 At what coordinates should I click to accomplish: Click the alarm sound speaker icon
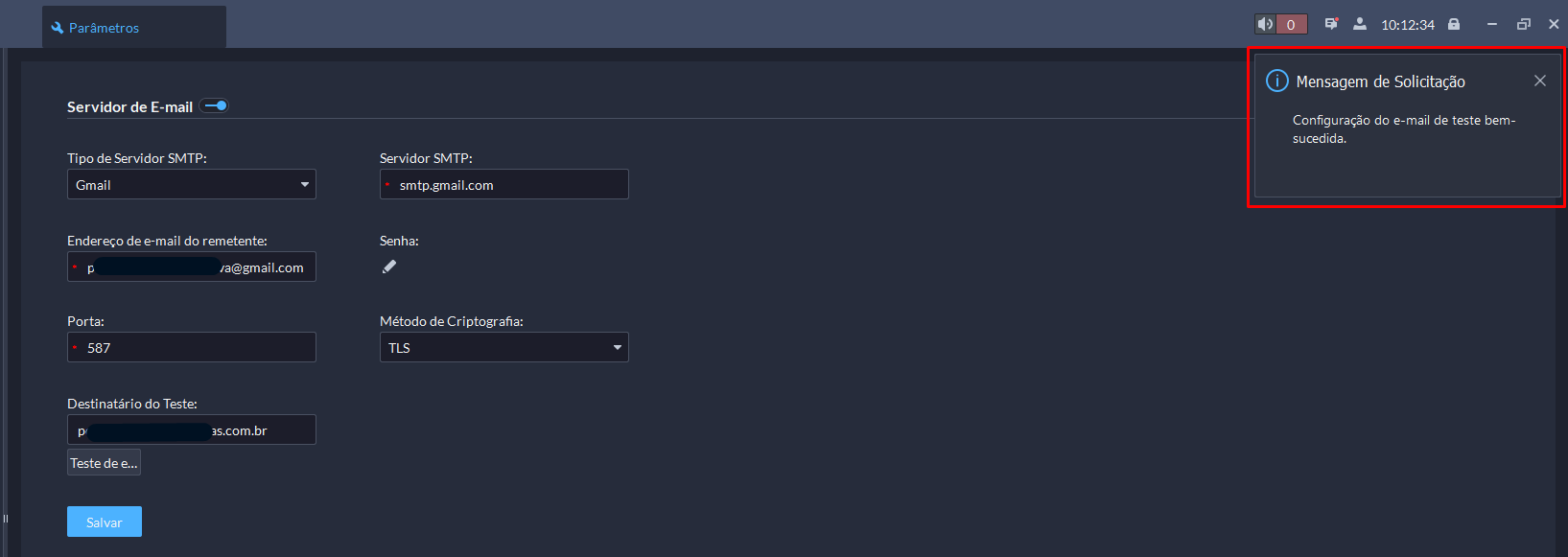coord(1266,24)
